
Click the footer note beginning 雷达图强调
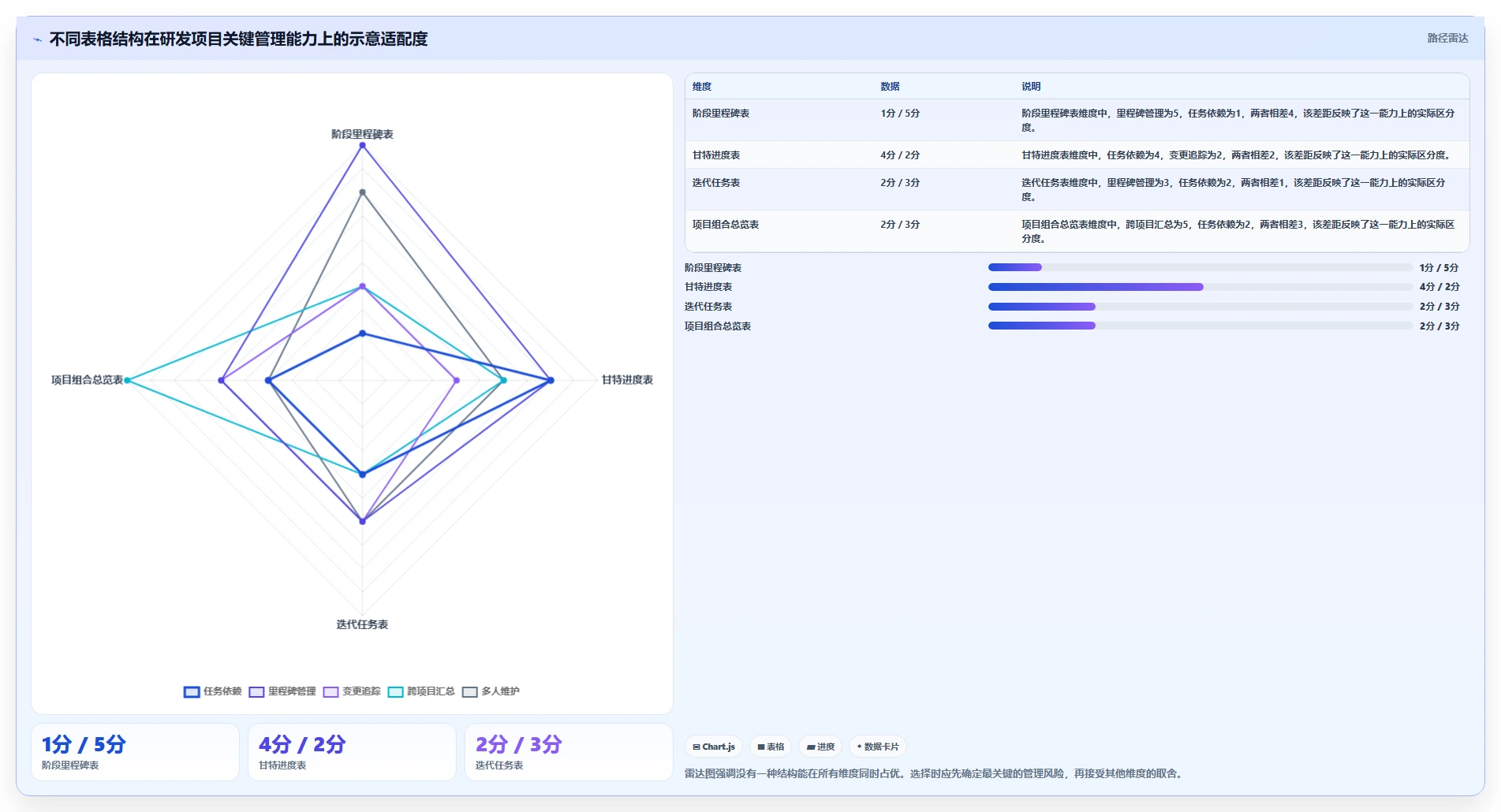[935, 773]
